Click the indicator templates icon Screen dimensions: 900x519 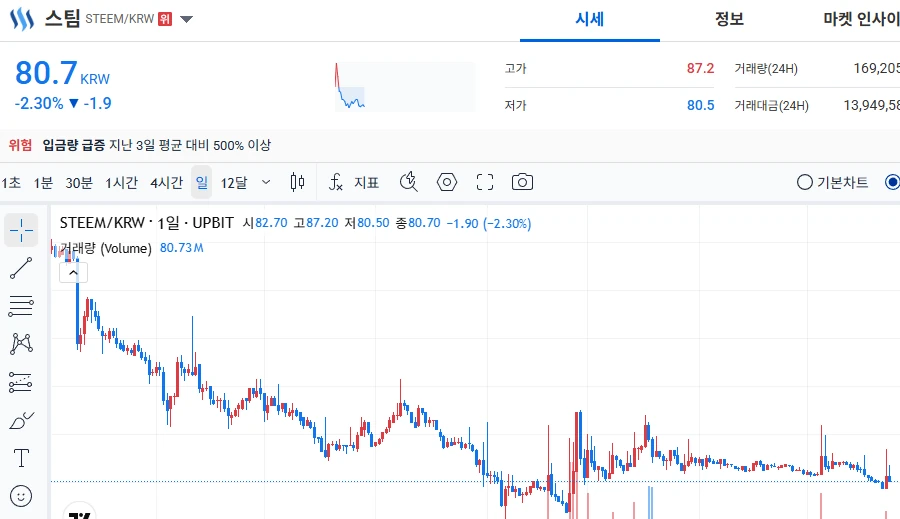[x=409, y=183]
